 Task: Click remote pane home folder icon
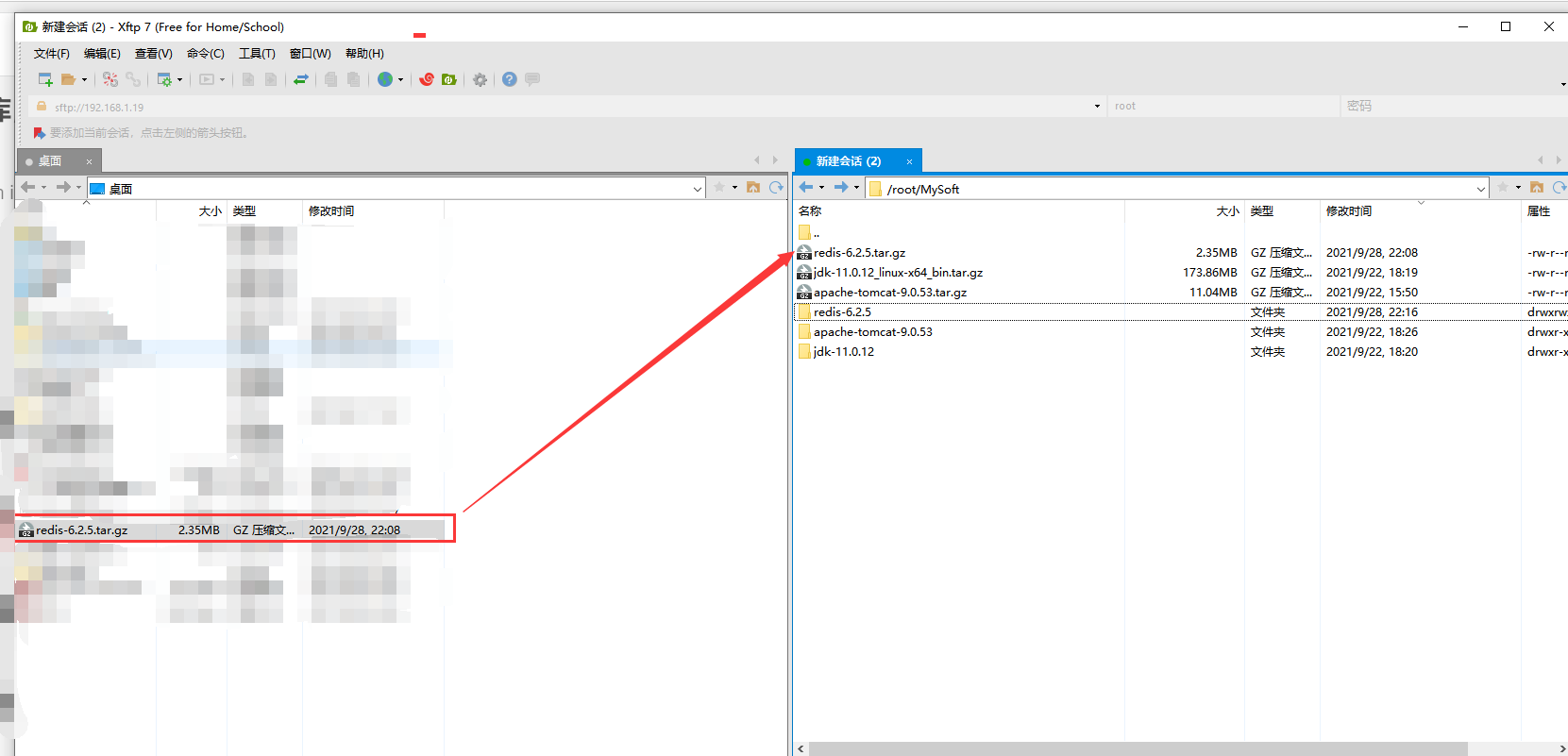point(1537,188)
